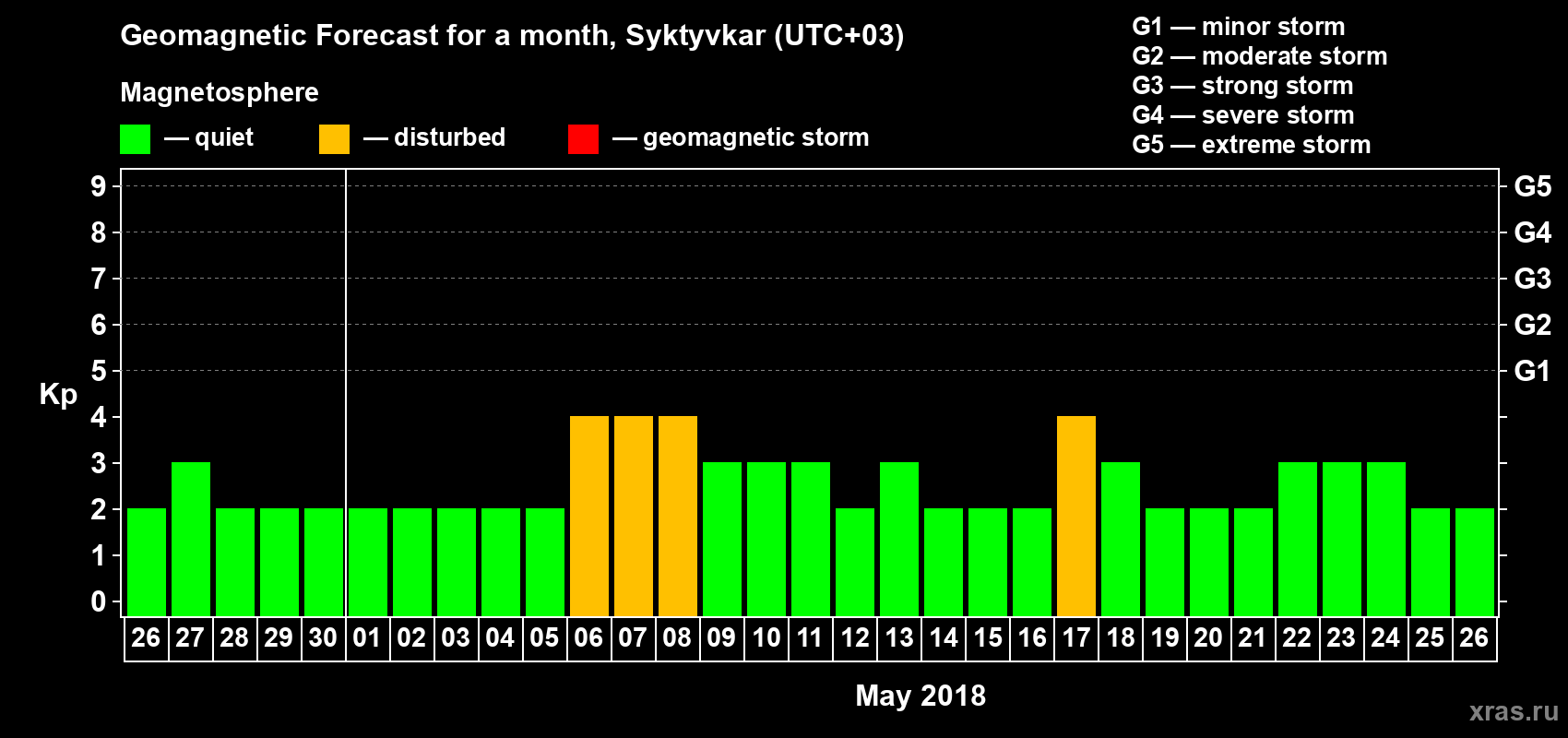Select the bar for May 07
The width and height of the screenshot is (1568, 738).
(634, 517)
